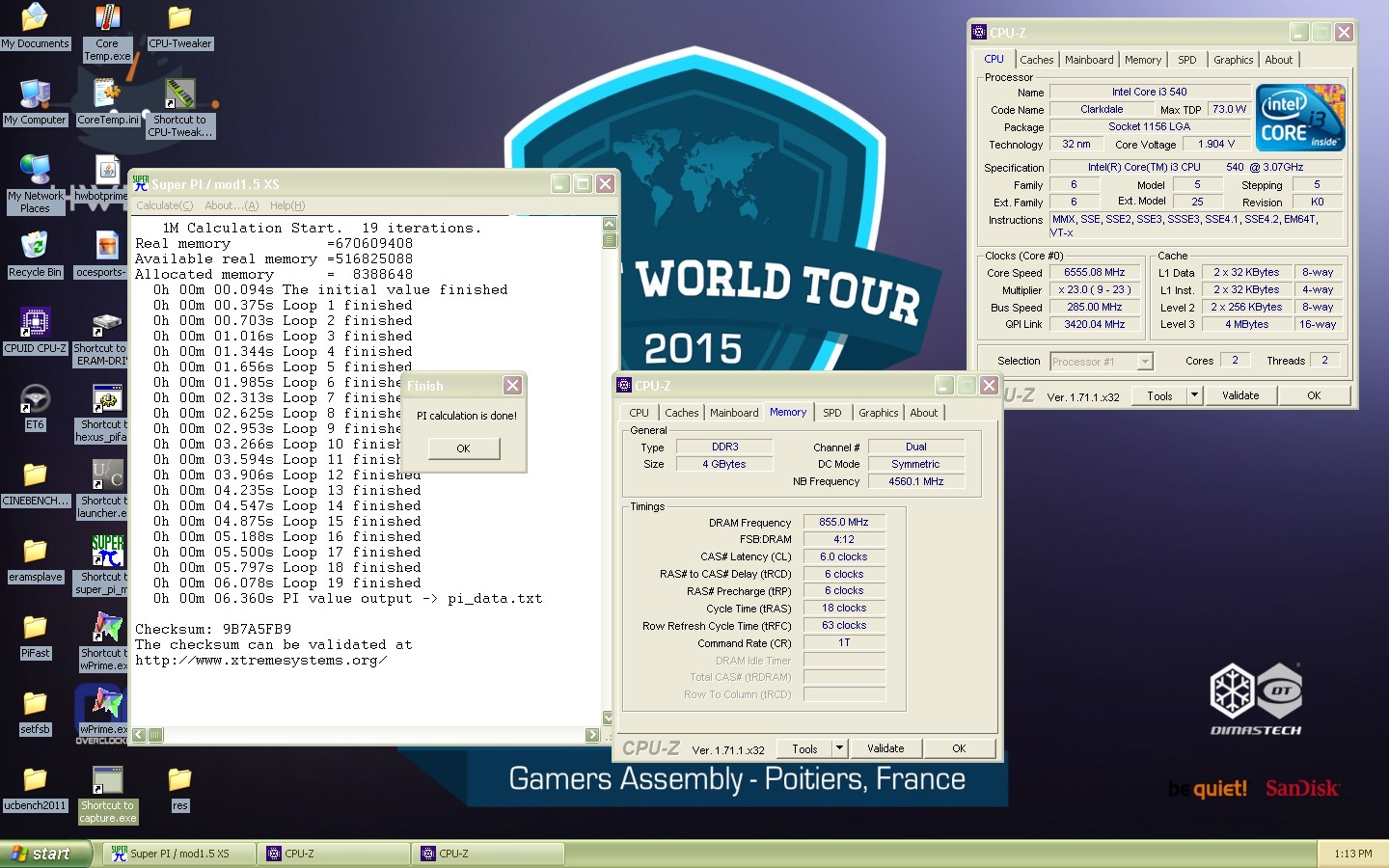Switch to Memory tab in processor CPU-Z window
1389x868 pixels.
[x=1143, y=60]
